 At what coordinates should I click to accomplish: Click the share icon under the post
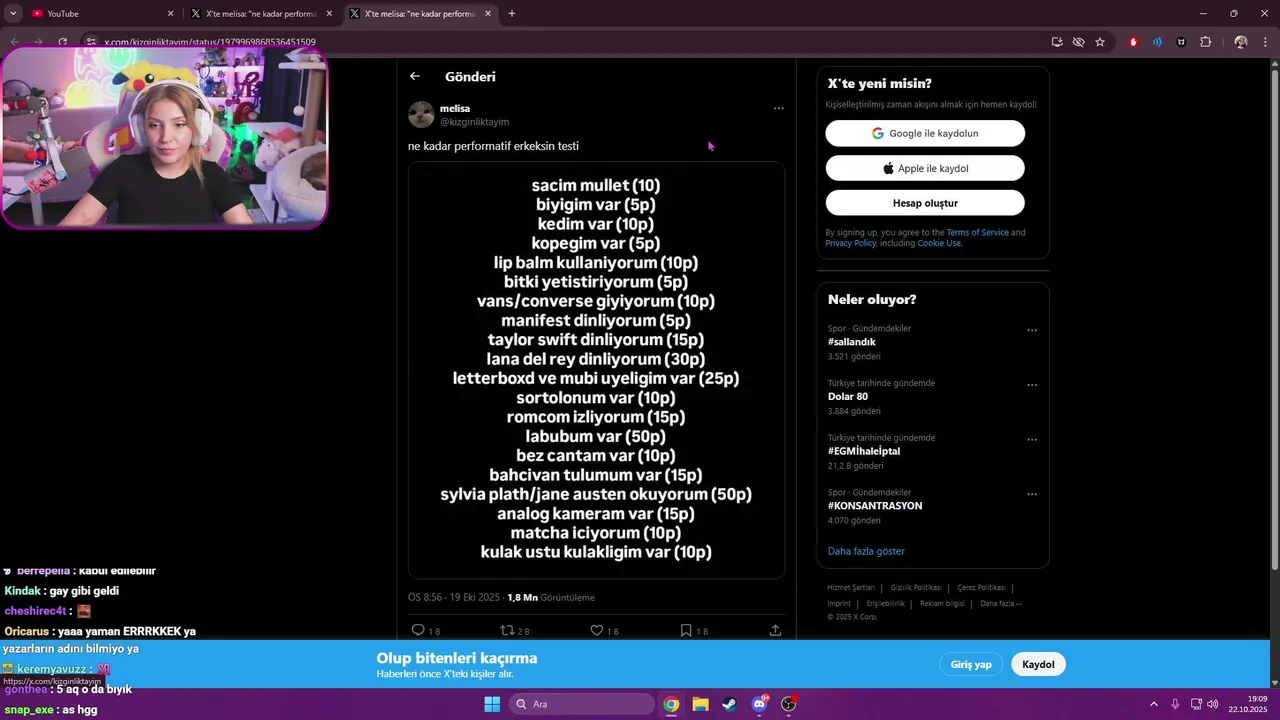775,630
